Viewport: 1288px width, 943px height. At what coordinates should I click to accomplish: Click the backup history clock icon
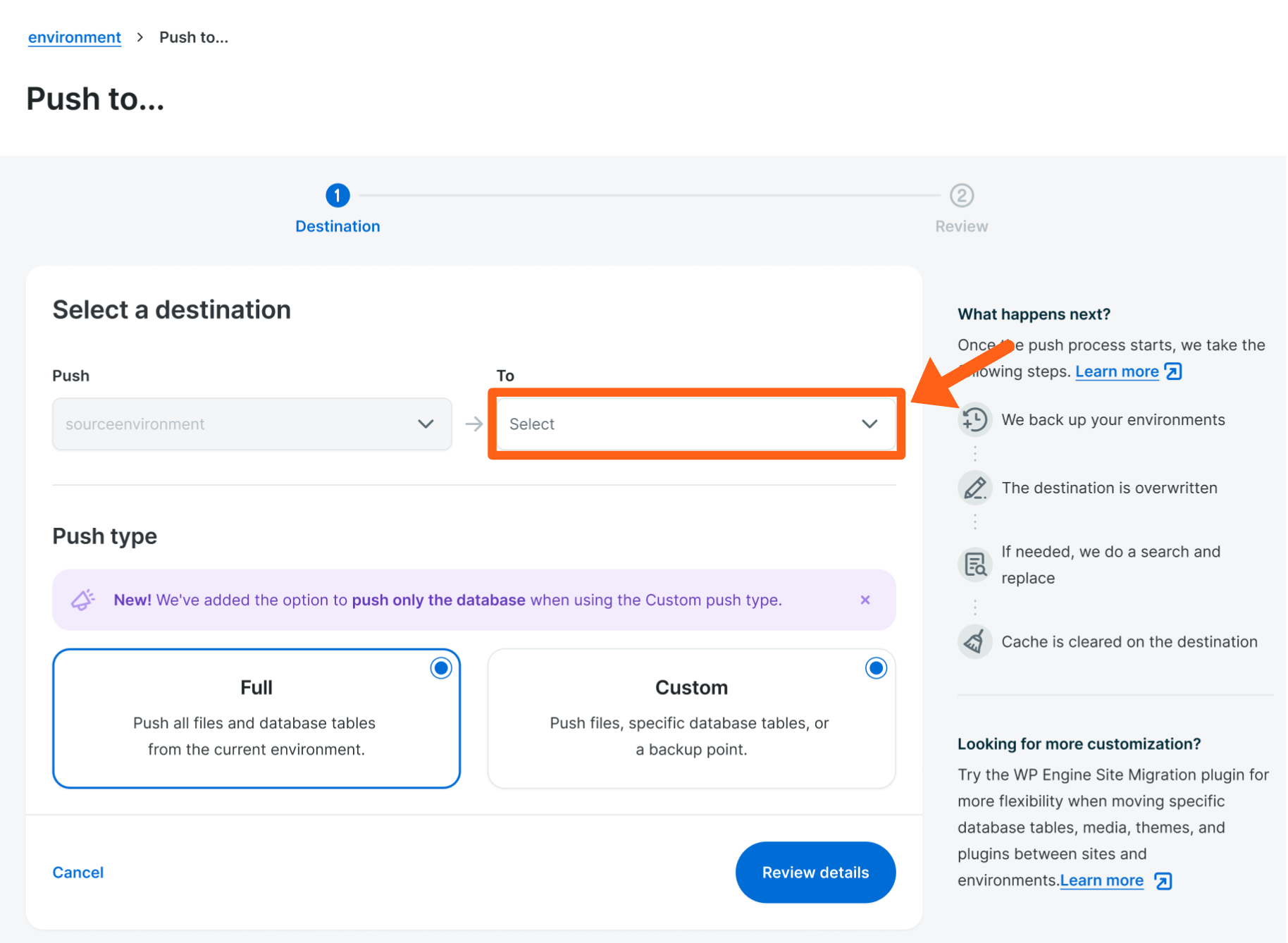pyautogui.click(x=975, y=420)
